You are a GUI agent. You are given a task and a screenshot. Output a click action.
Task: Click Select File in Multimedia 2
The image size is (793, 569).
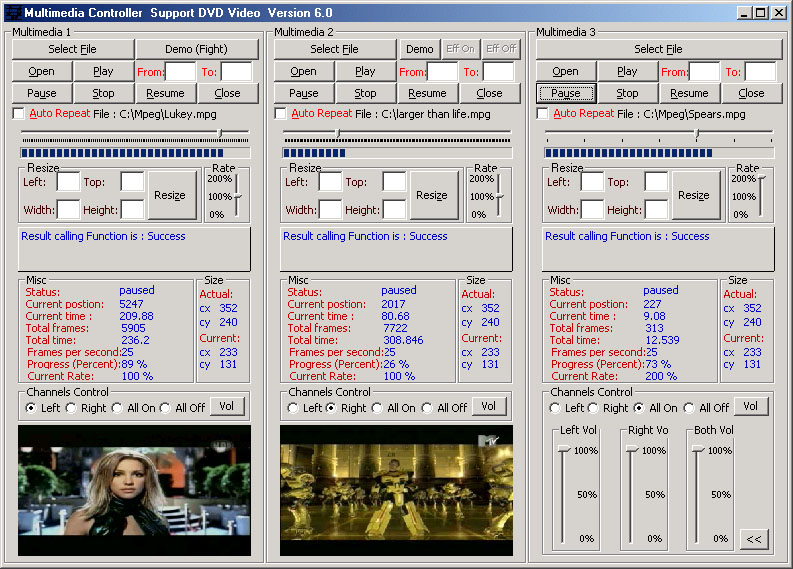[335, 49]
